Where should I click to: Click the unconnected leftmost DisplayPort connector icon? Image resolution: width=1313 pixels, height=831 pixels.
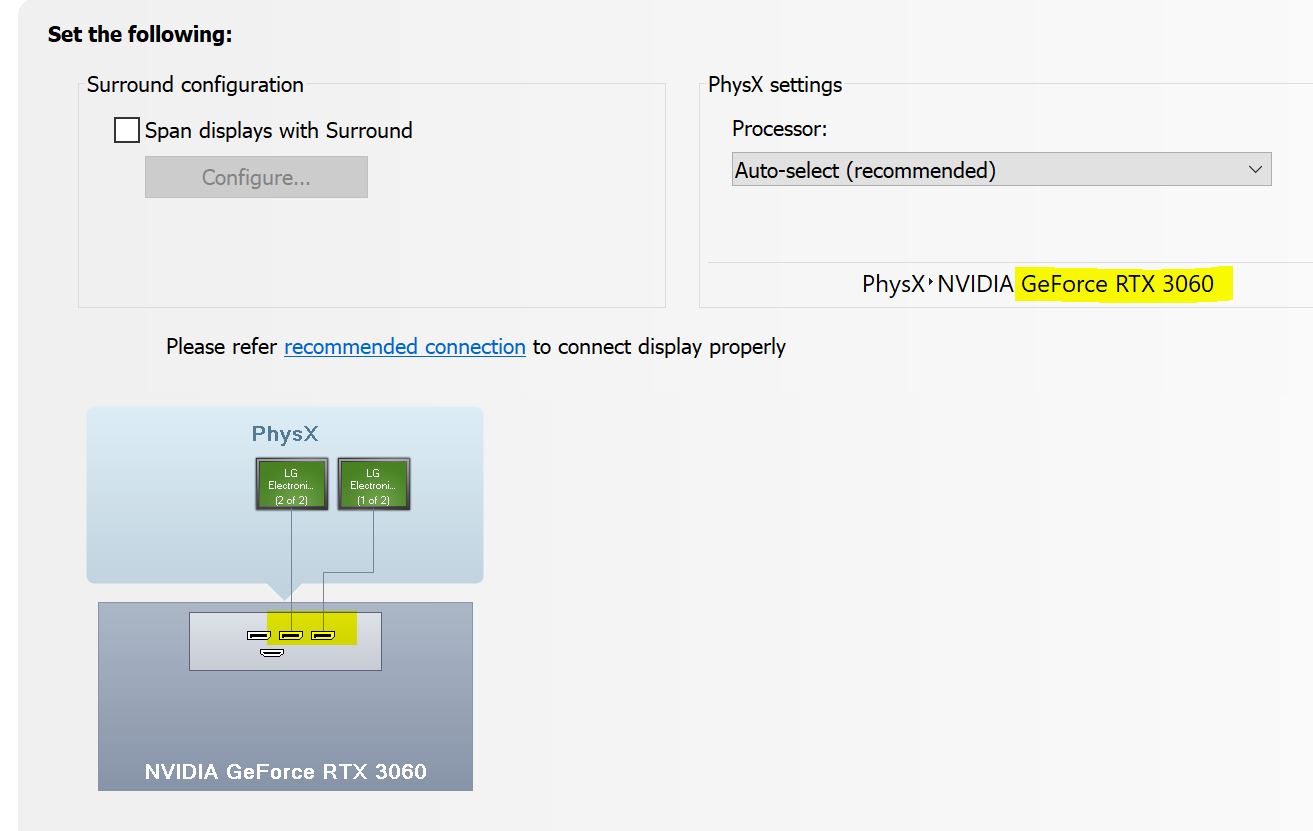(x=258, y=635)
